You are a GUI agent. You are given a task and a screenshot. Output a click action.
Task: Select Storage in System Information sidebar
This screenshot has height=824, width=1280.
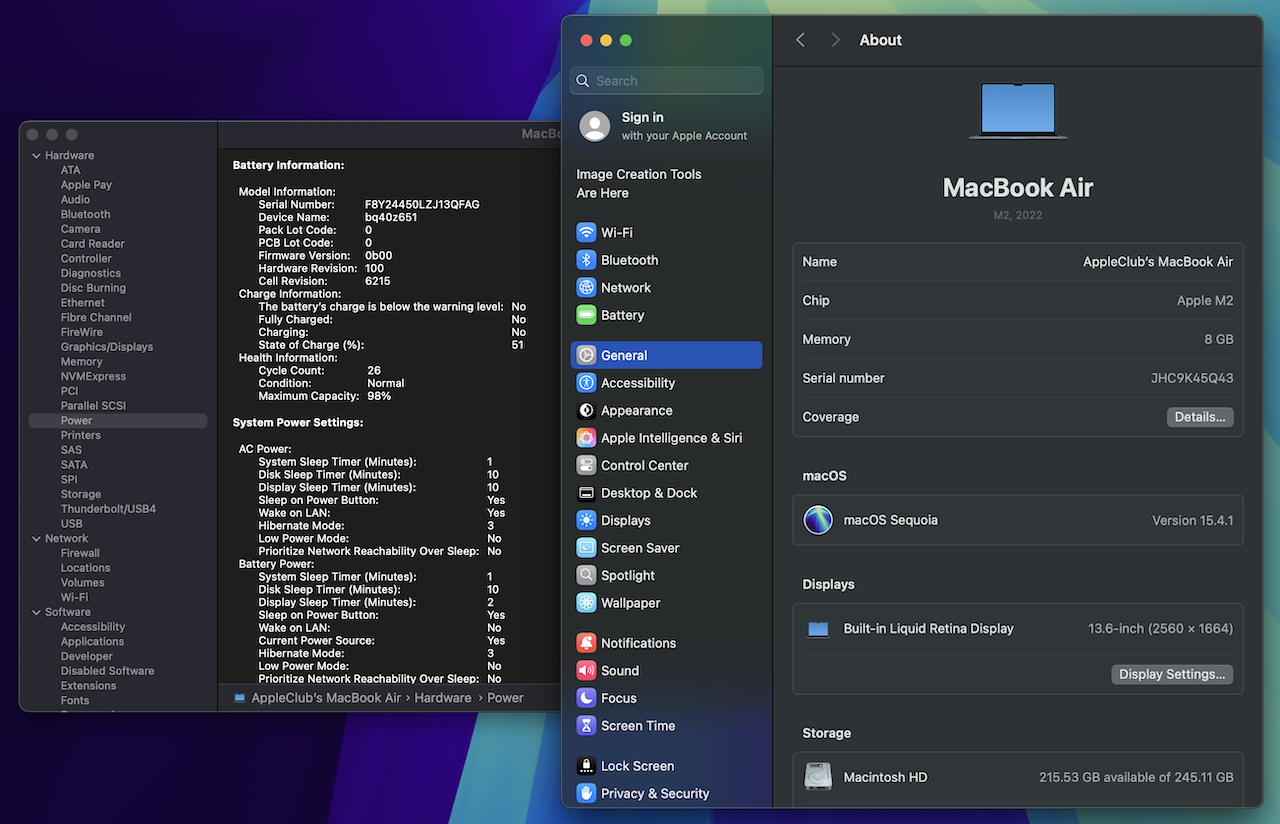pyautogui.click(x=80, y=494)
